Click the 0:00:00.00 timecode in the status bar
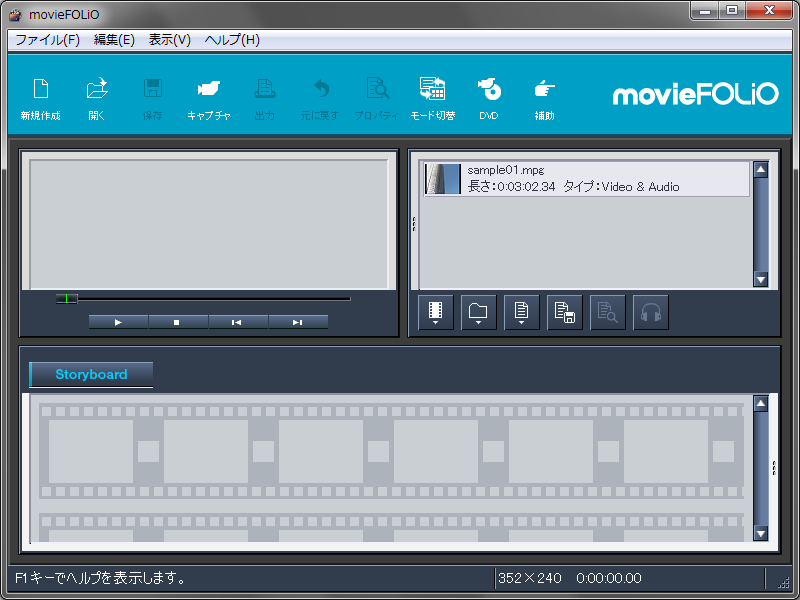 point(609,578)
